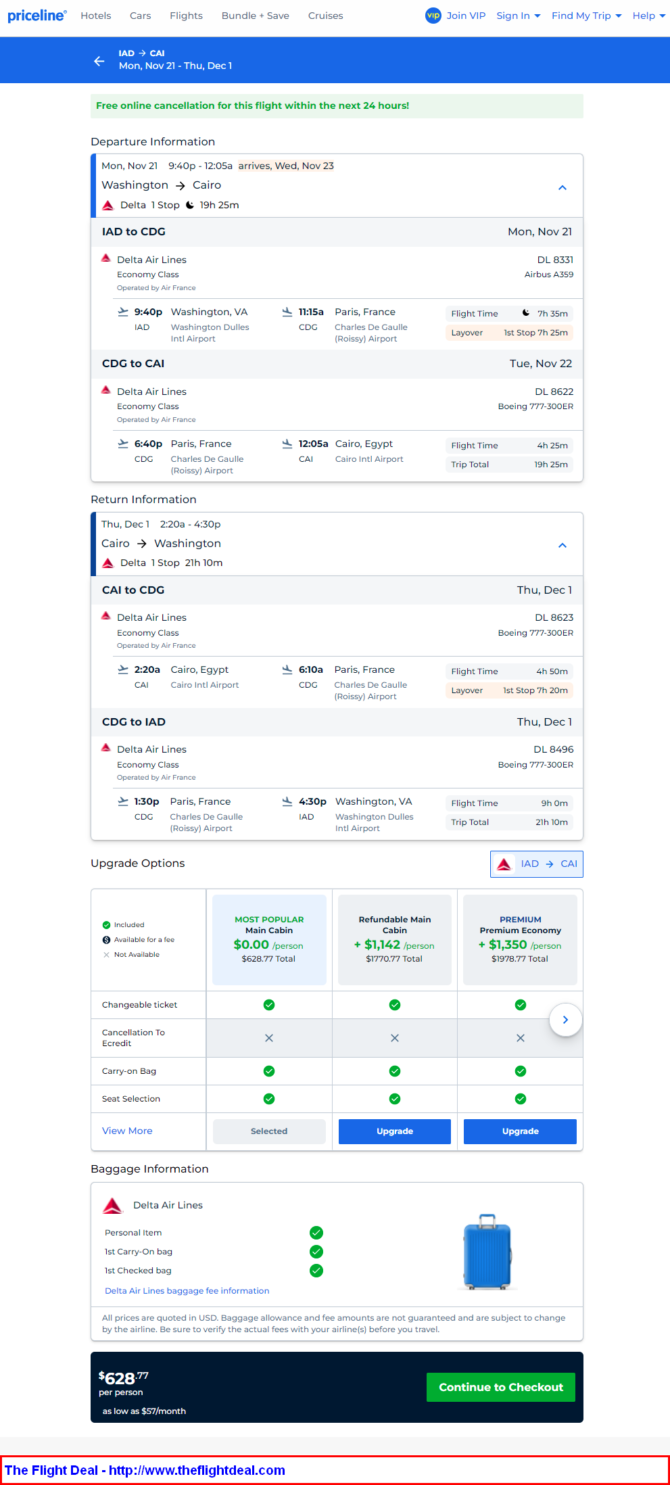
Task: Open the Find My Trip dropdown
Action: (586, 16)
